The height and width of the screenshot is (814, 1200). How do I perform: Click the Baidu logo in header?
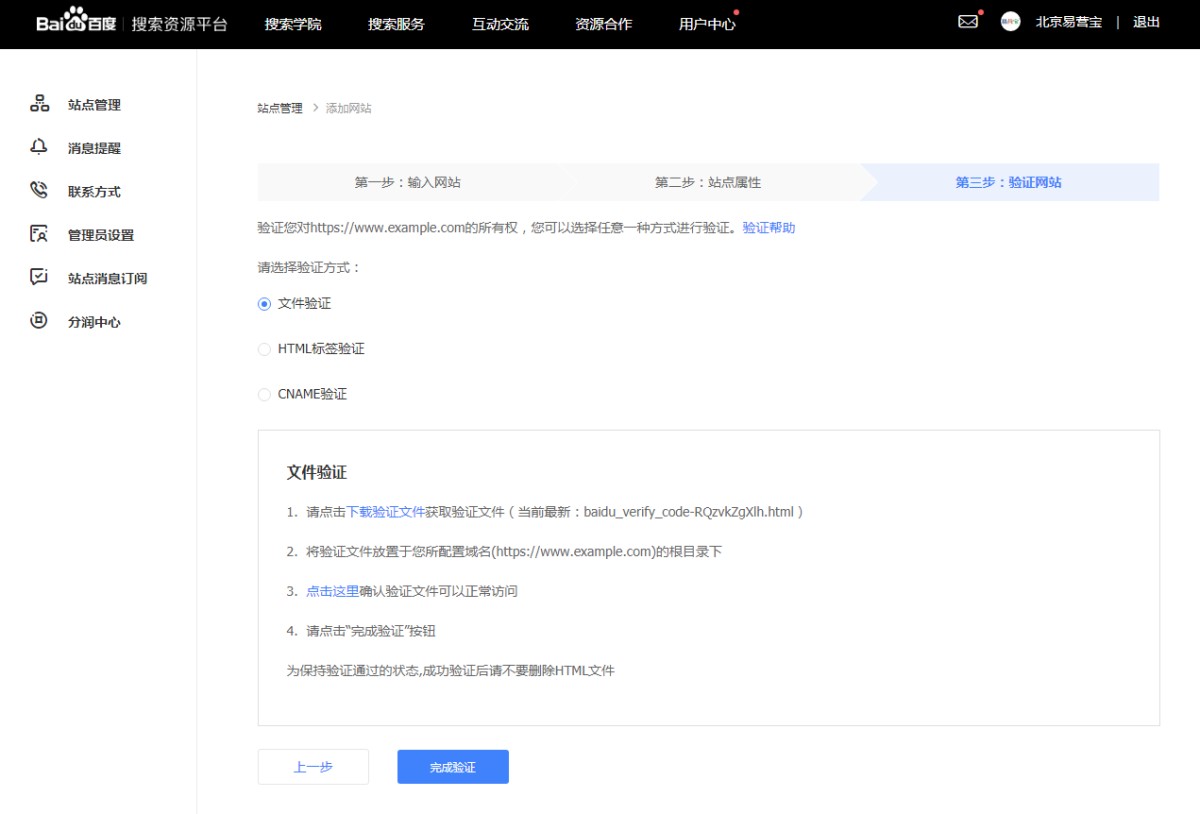(76, 23)
